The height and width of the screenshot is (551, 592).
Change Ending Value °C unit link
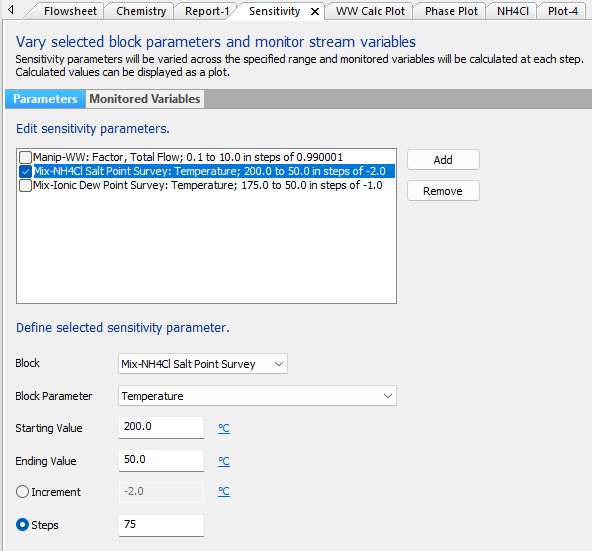pos(224,461)
